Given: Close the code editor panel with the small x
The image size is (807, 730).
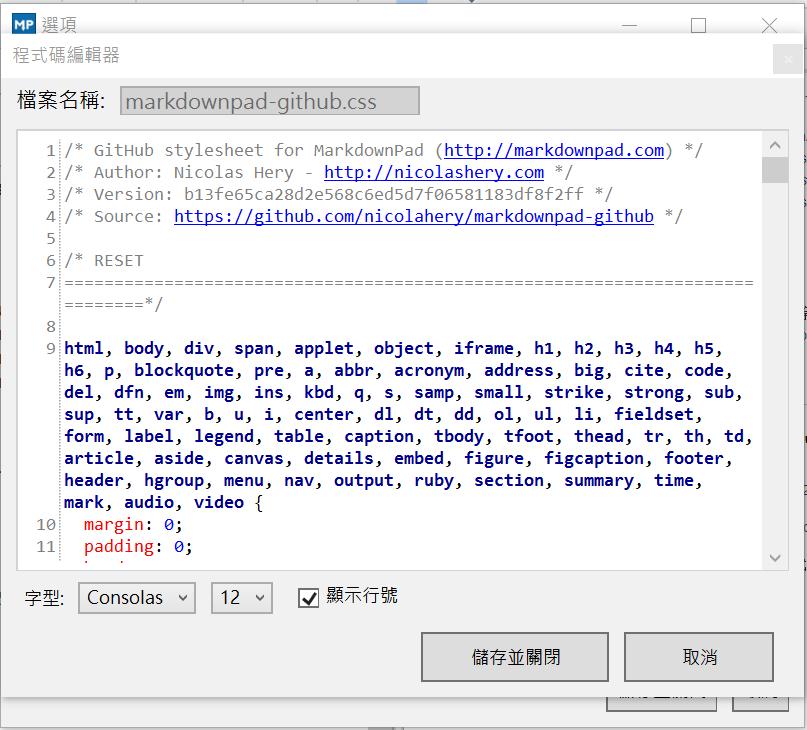Looking at the screenshot, I should tap(787, 60).
